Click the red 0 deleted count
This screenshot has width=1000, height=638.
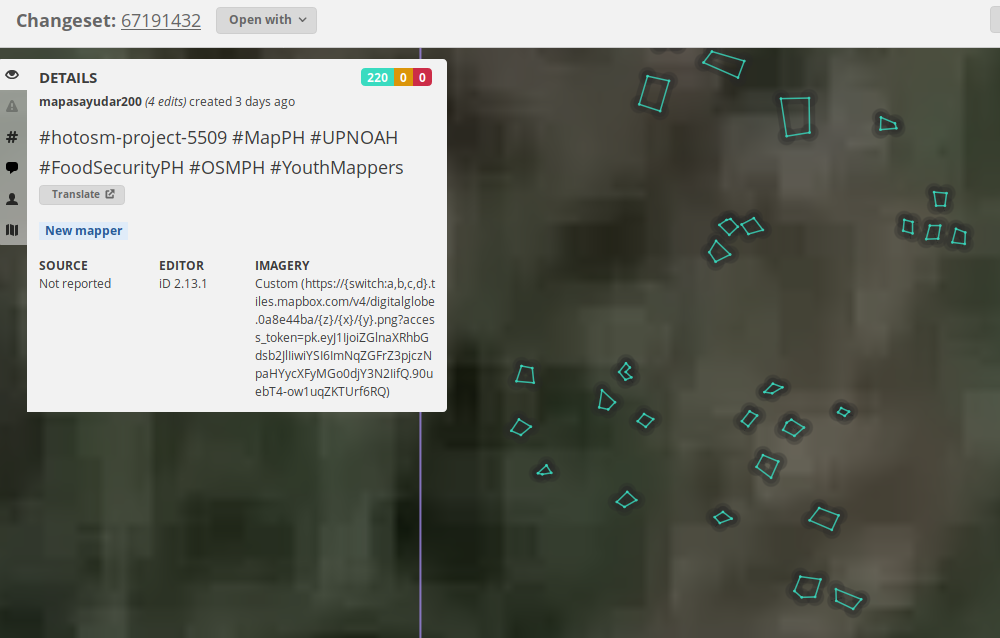(422, 77)
